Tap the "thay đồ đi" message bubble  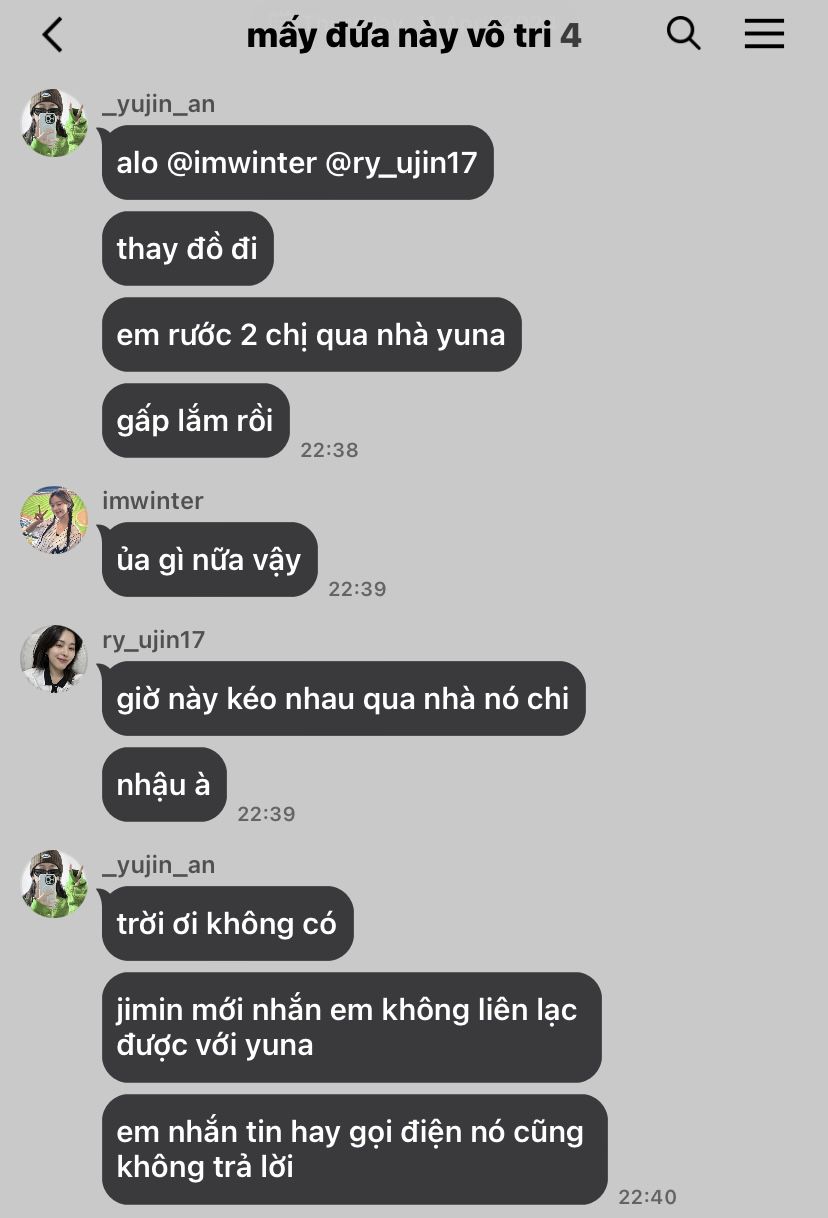(188, 248)
